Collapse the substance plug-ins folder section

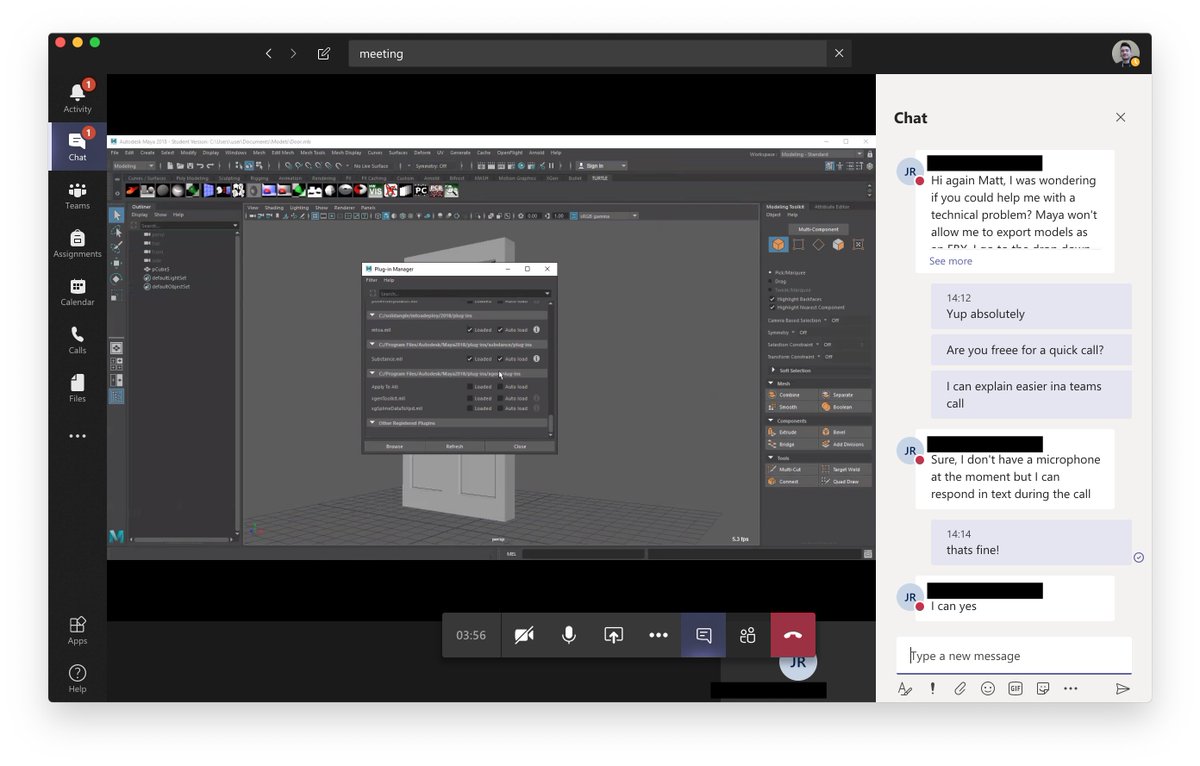click(372, 344)
